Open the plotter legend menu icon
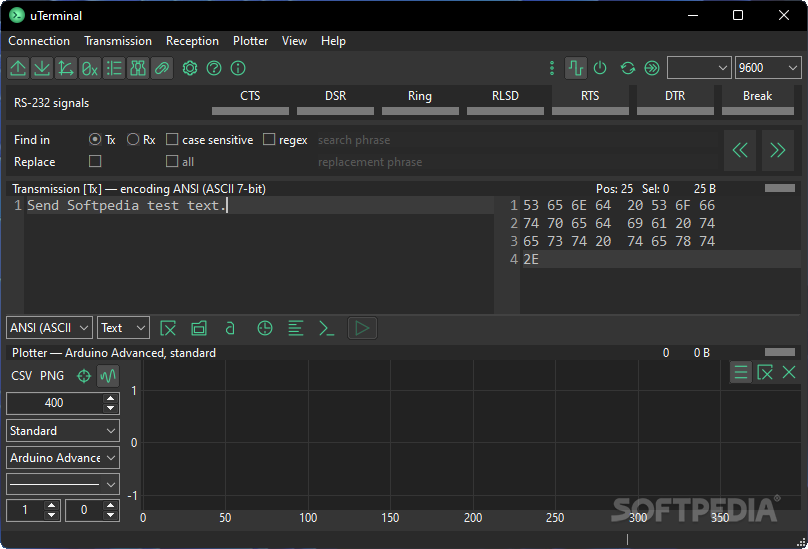Viewport: 808px width, 549px height. tap(741, 372)
